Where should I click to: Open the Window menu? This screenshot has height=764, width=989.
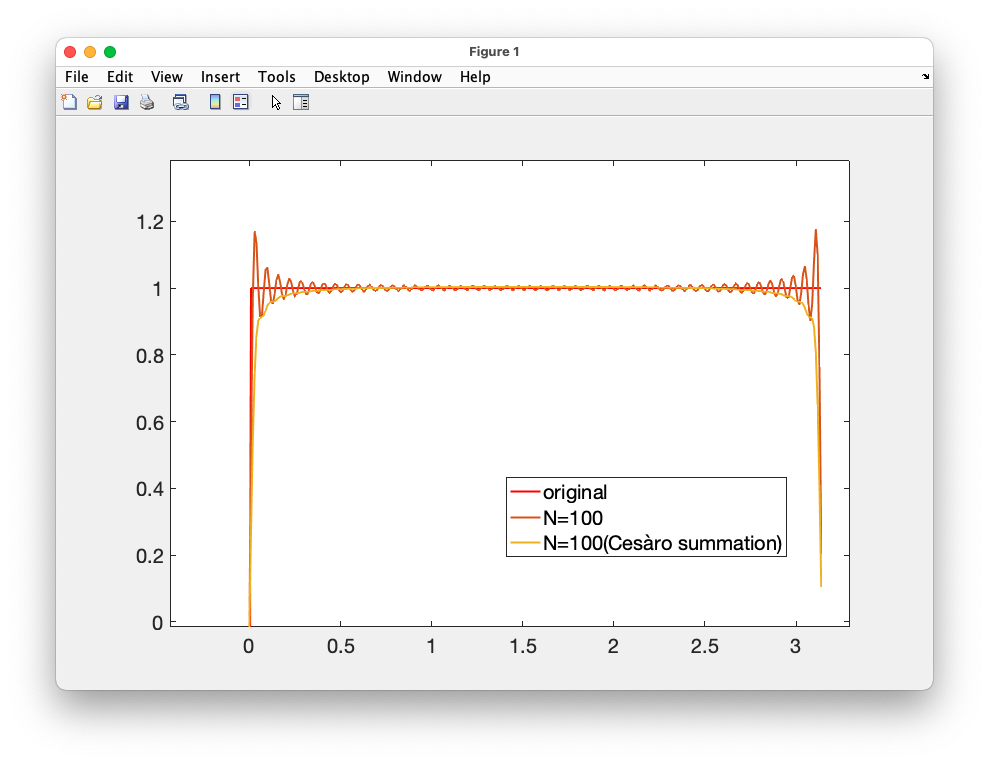click(414, 77)
